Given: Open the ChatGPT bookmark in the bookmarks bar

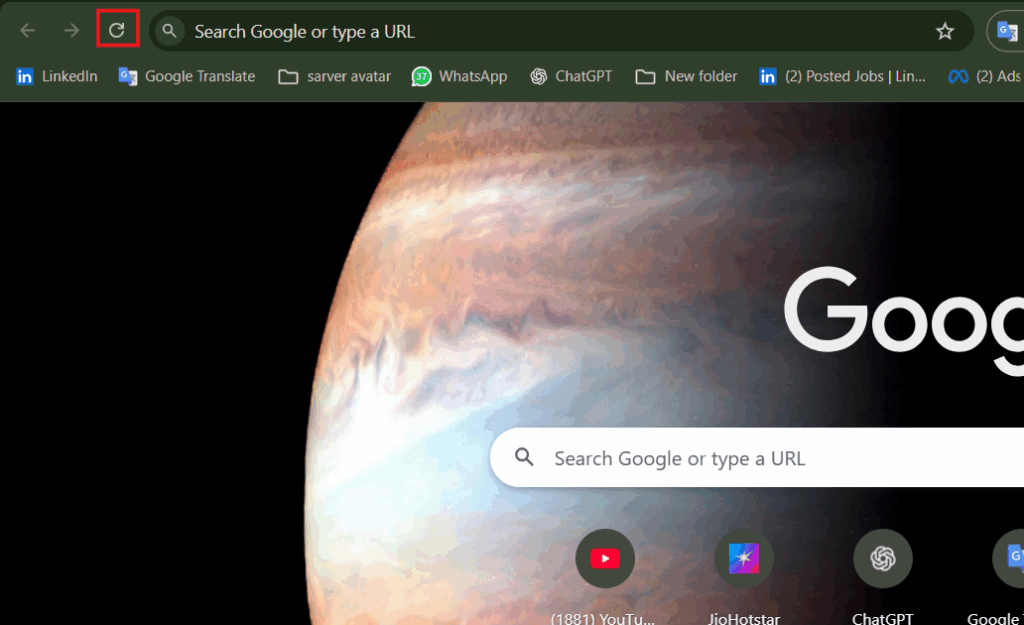Looking at the screenshot, I should pyautogui.click(x=571, y=75).
